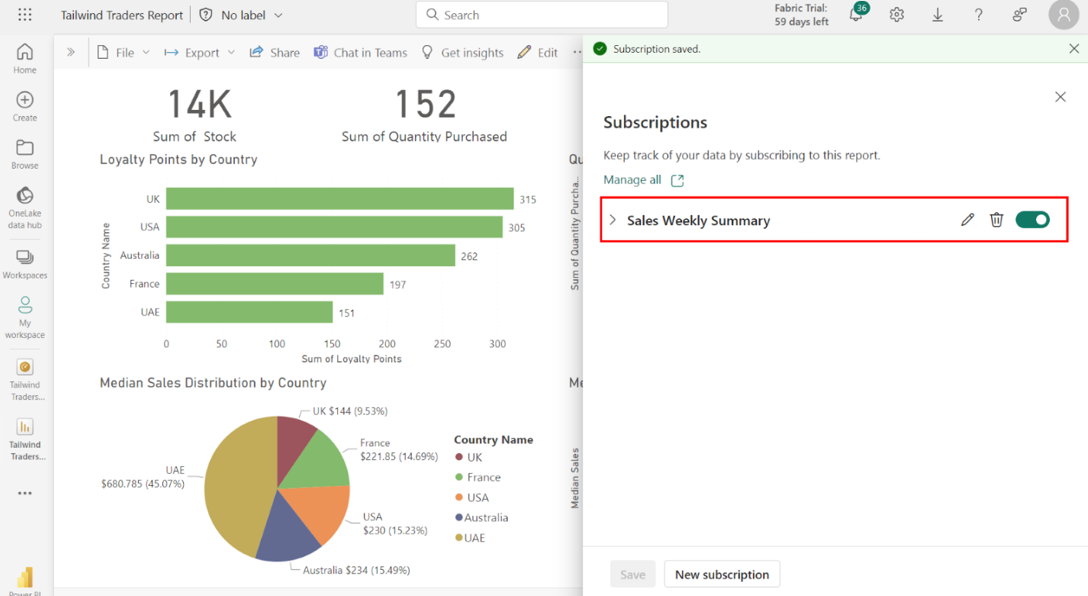Image resolution: width=1088 pixels, height=596 pixels.
Task: Click the New subscription button
Action: tap(721, 574)
